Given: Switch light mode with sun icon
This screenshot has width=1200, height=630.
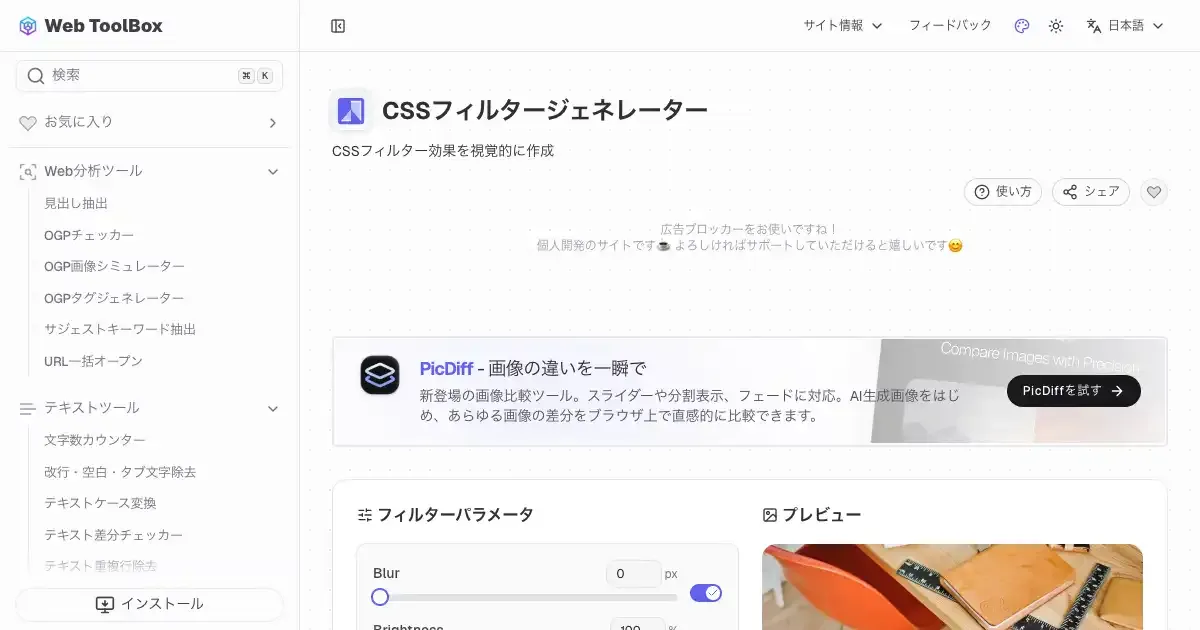Looking at the screenshot, I should coord(1056,26).
